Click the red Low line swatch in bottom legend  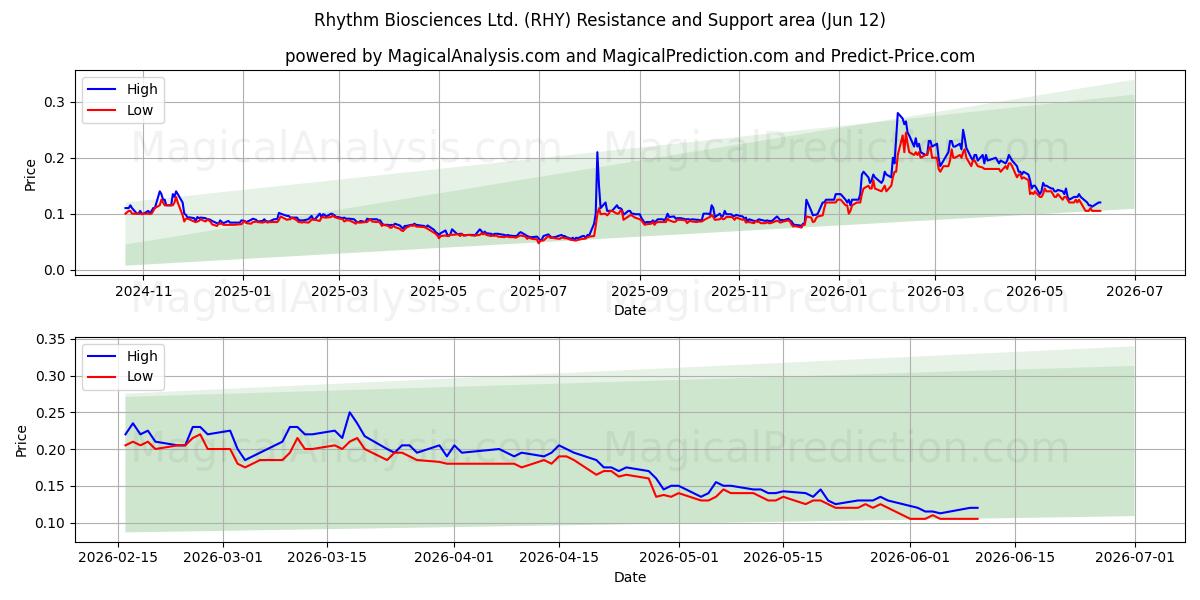point(104,378)
